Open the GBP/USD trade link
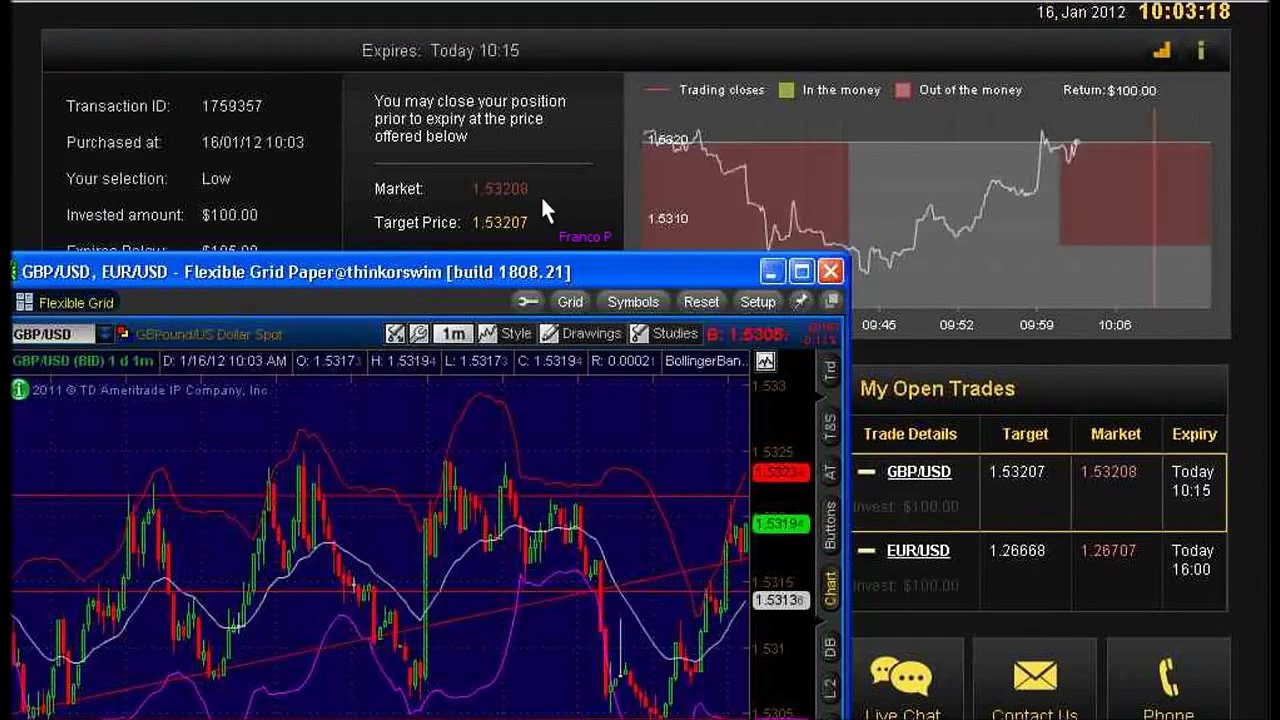The height and width of the screenshot is (720, 1280). point(918,472)
